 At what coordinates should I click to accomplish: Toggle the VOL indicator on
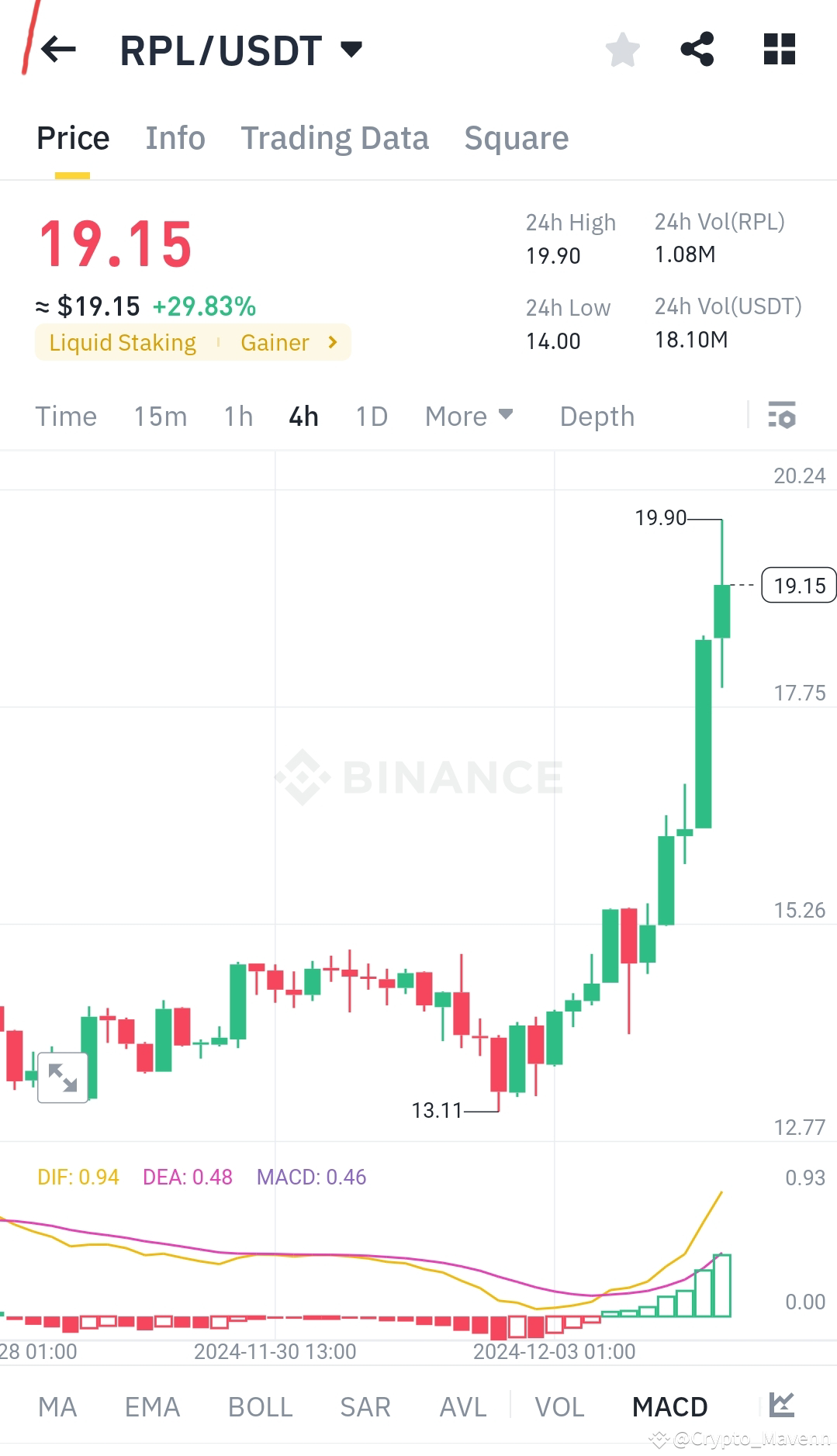click(559, 1406)
